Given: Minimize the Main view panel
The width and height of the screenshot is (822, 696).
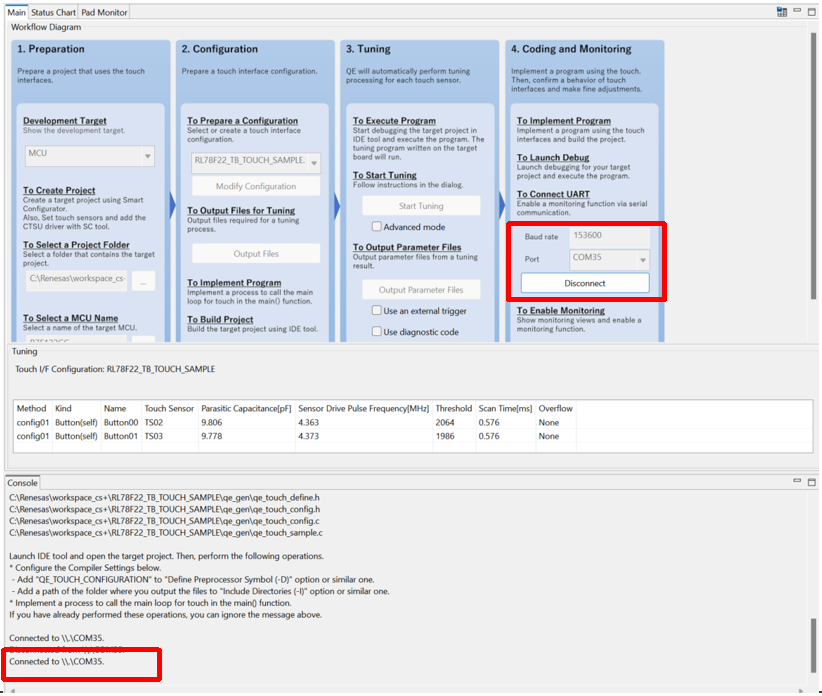Looking at the screenshot, I should click(x=797, y=12).
